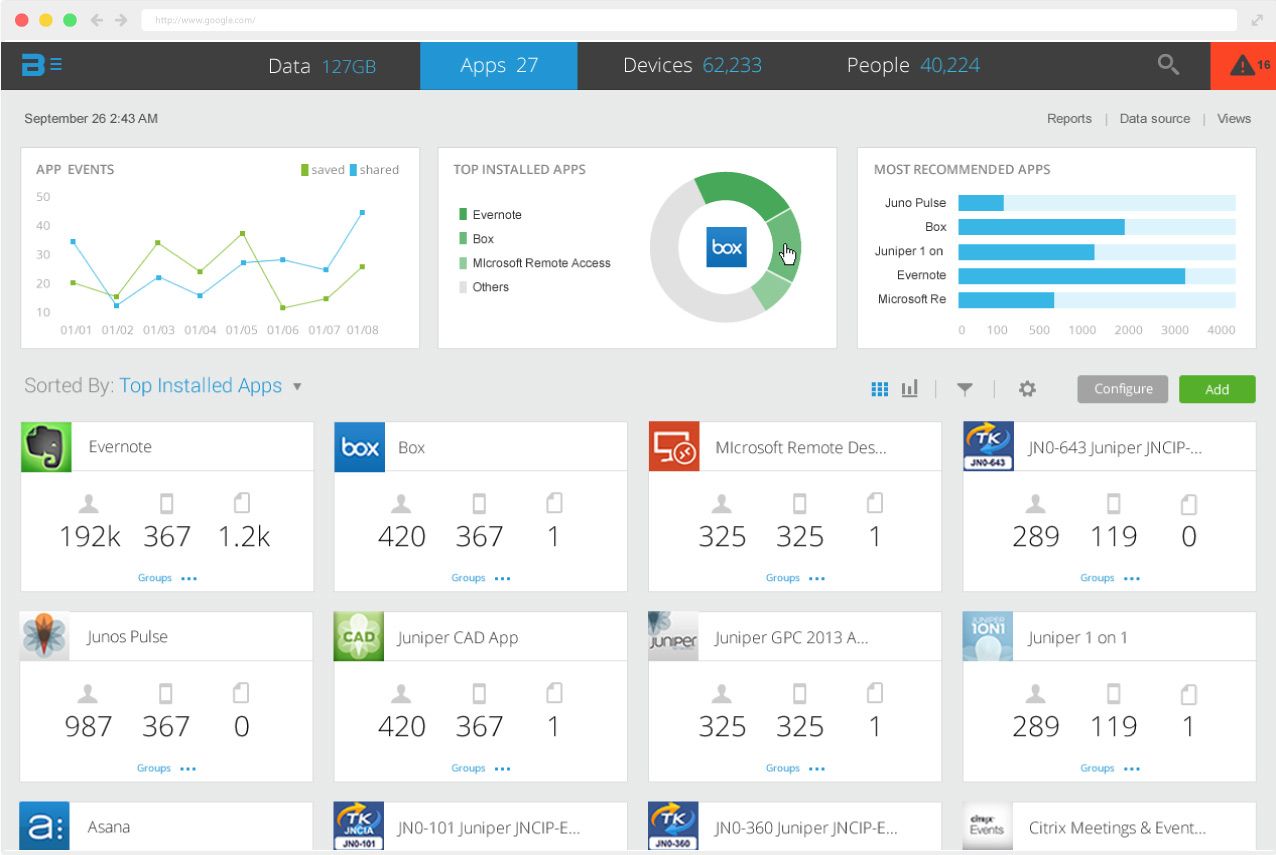This screenshot has width=1276, height=855.
Task: Open the Data 127GB tab
Action: click(x=322, y=66)
